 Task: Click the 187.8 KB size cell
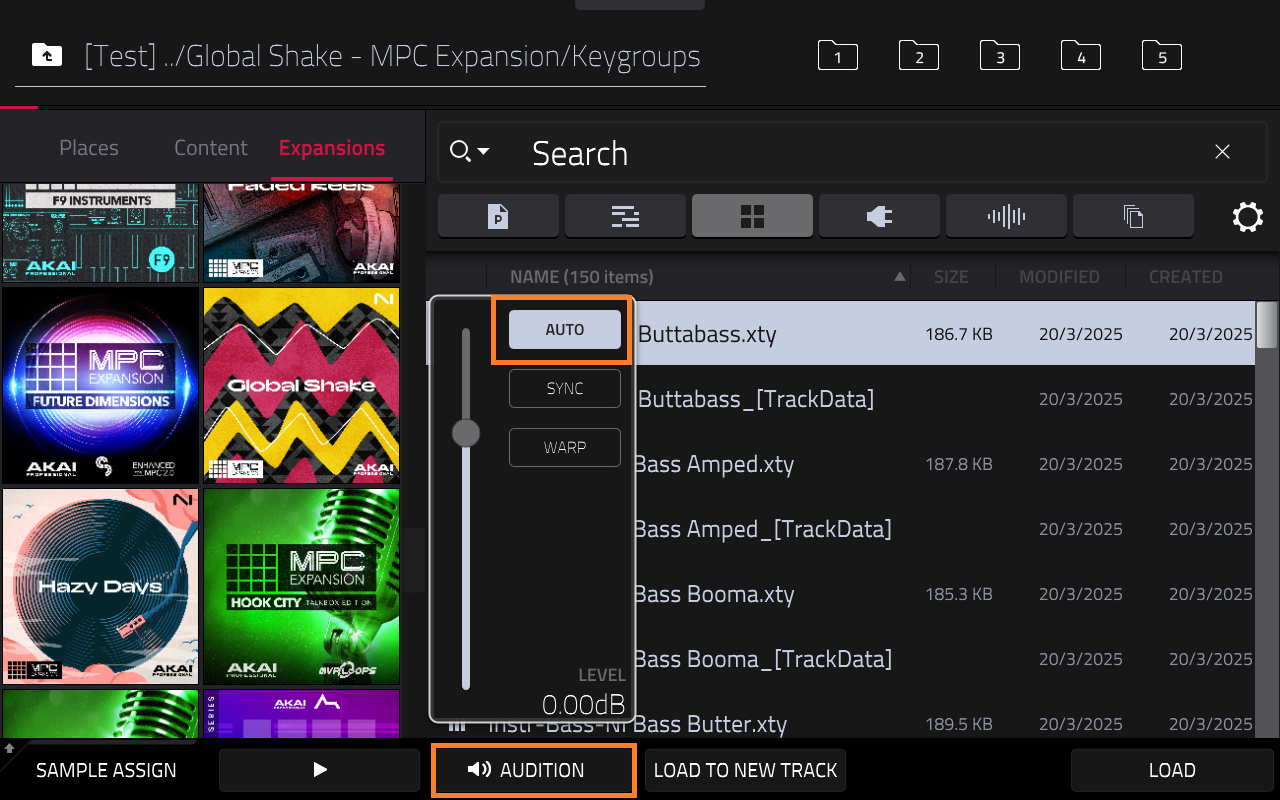click(x=959, y=464)
